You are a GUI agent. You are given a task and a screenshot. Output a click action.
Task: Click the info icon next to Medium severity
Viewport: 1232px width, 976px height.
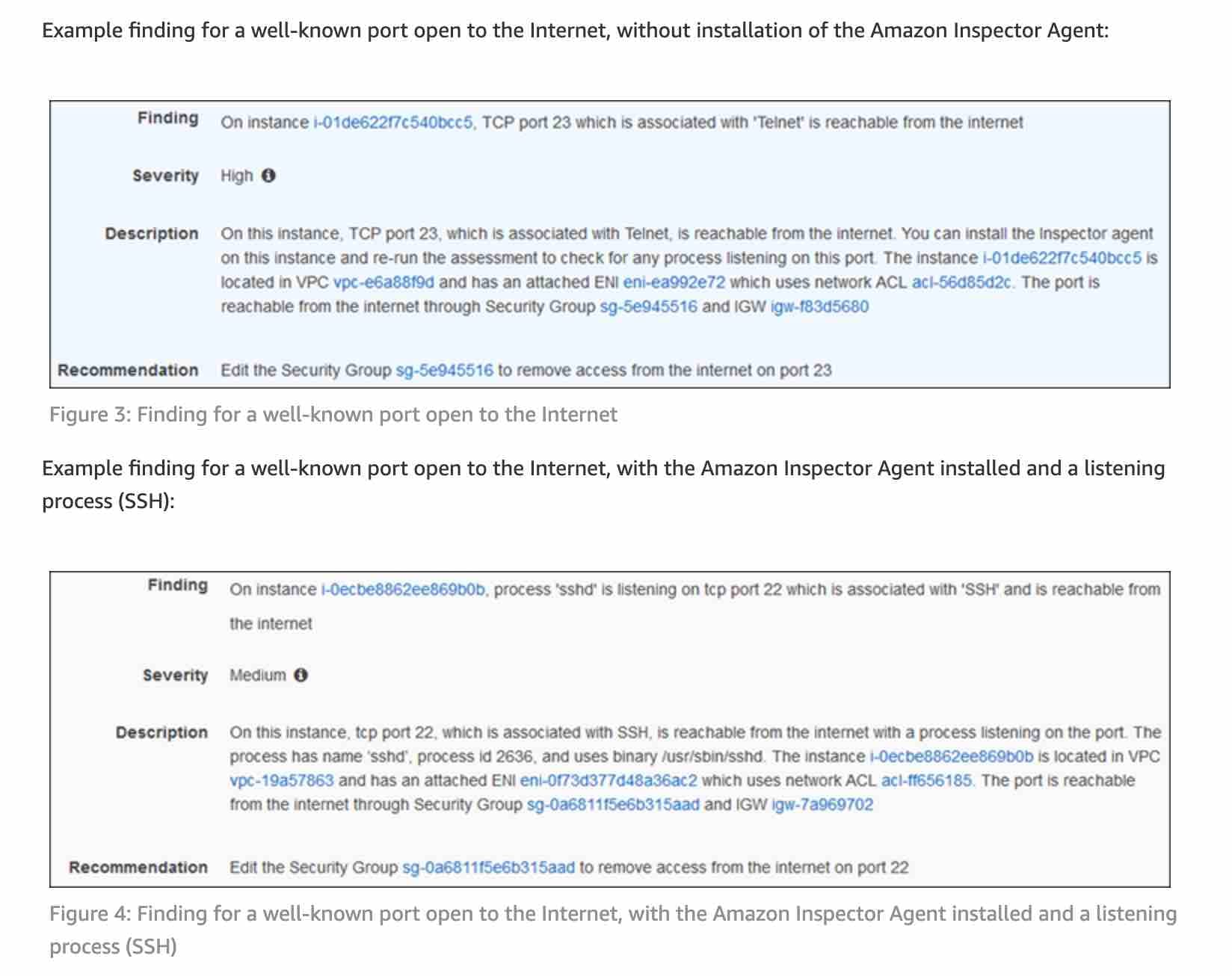coord(301,675)
